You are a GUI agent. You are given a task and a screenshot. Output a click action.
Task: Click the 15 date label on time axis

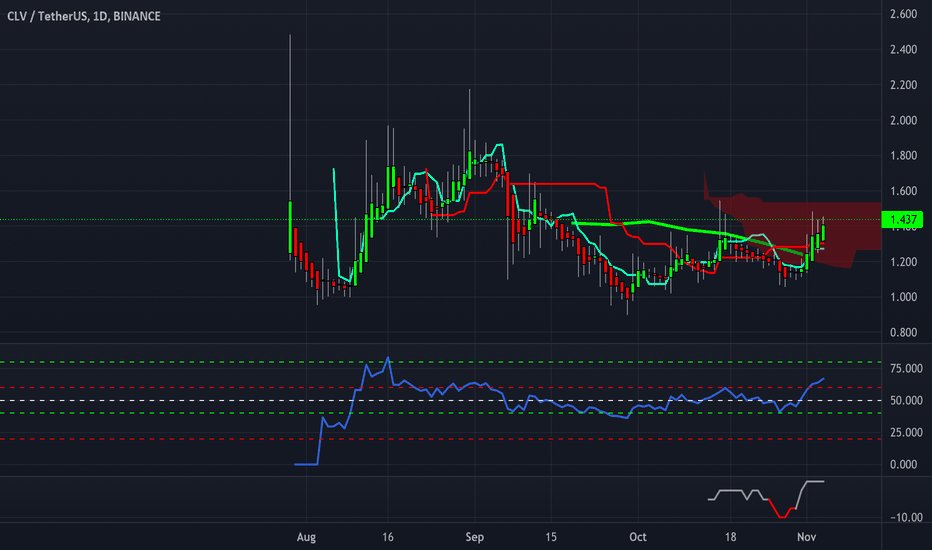551,537
